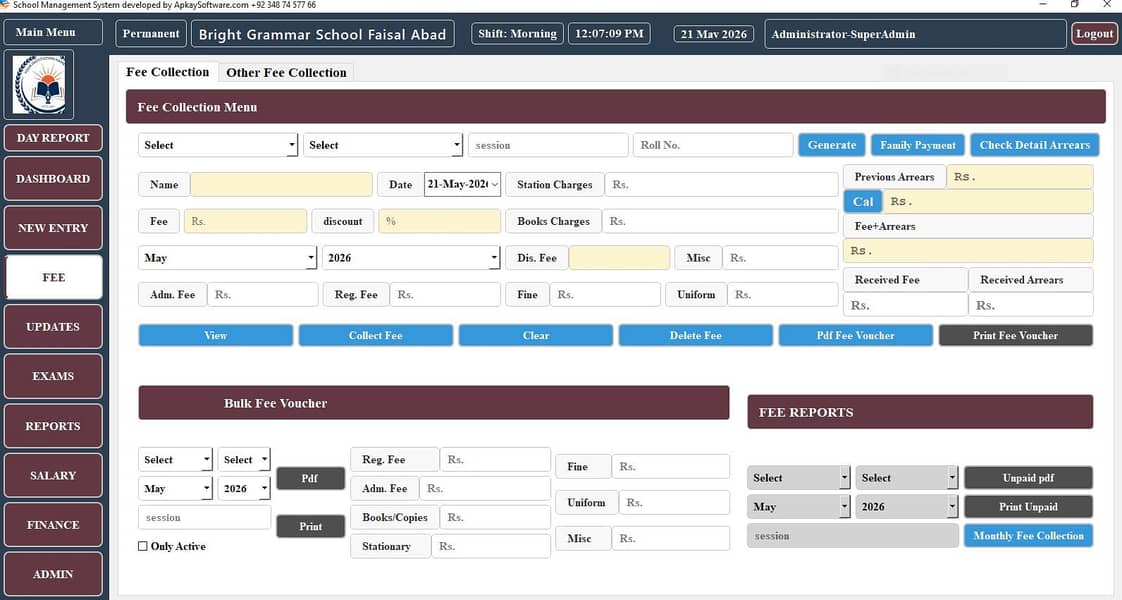Focus the session field in Fee Collection
1122x600 pixels.
click(x=548, y=145)
